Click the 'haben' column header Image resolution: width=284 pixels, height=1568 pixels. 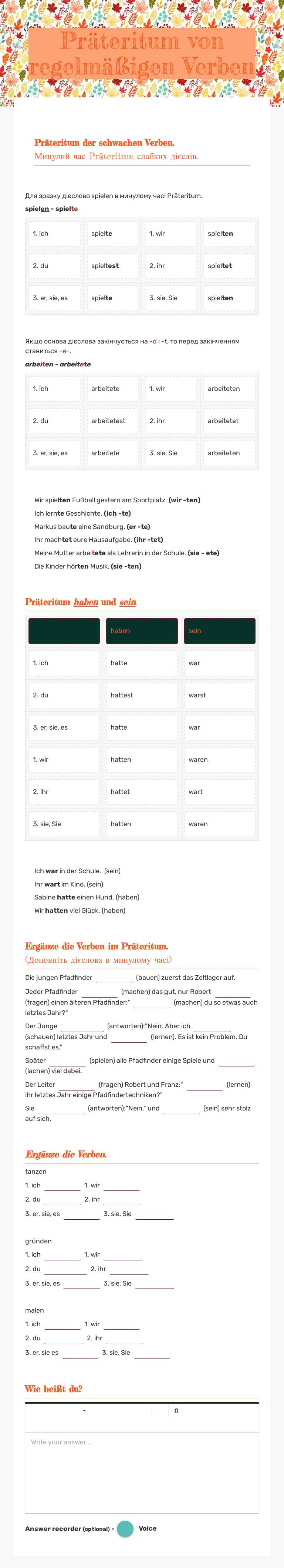[x=141, y=631]
